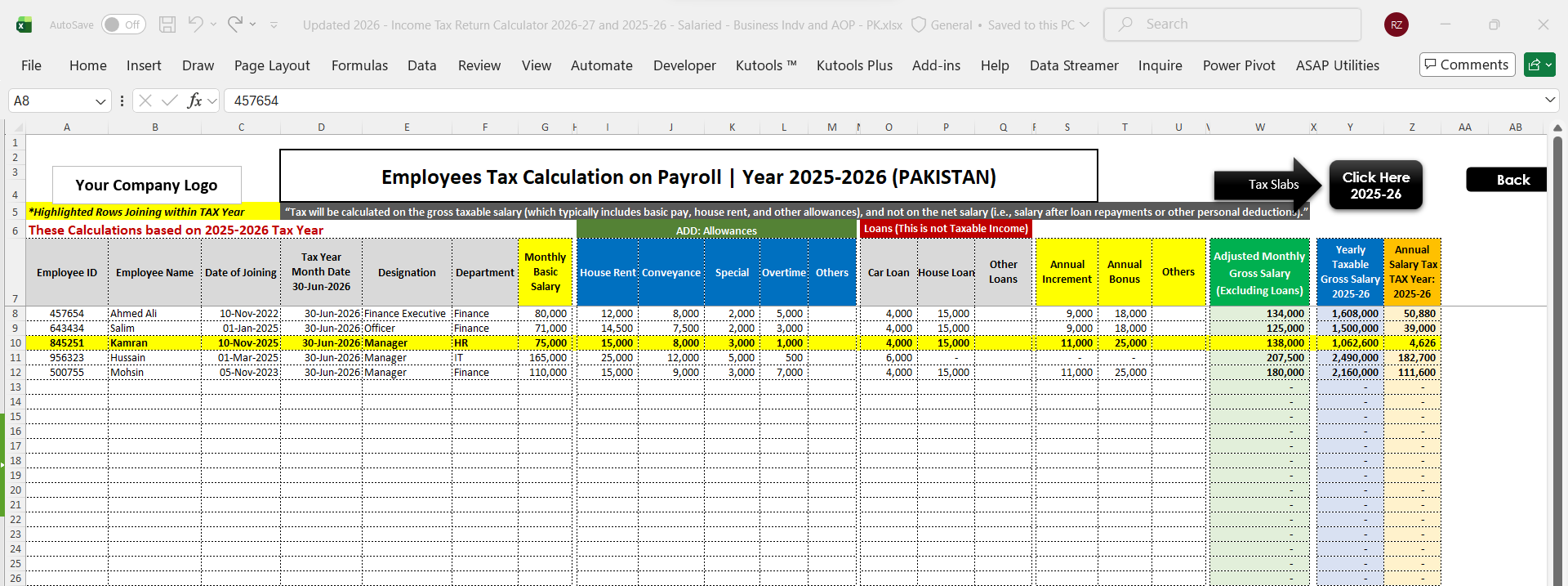Switch to the Insert ribbon tab
This screenshot has height=586, width=1568.
(144, 65)
